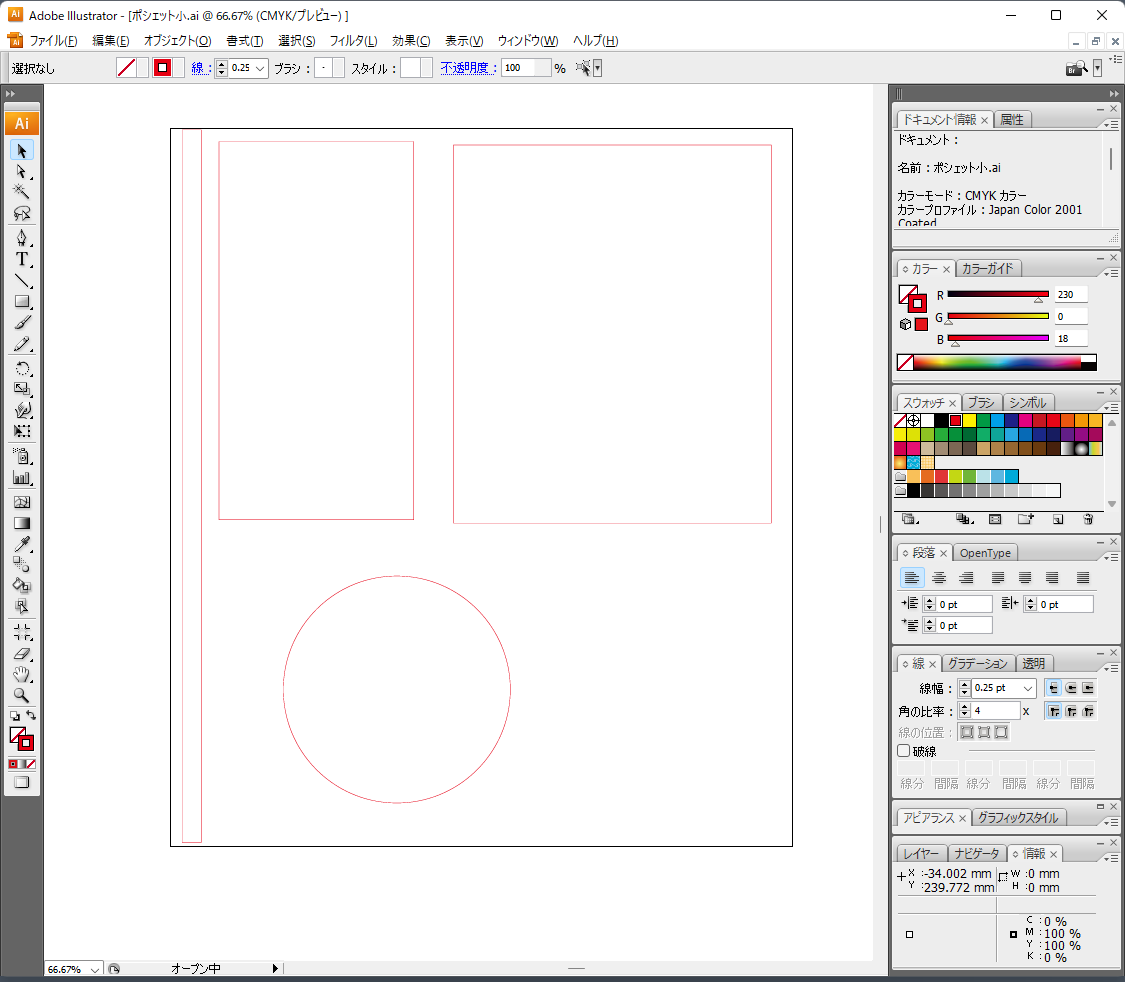Click the 不透明度 link in the control bar
This screenshot has height=982, width=1125.
pos(467,67)
